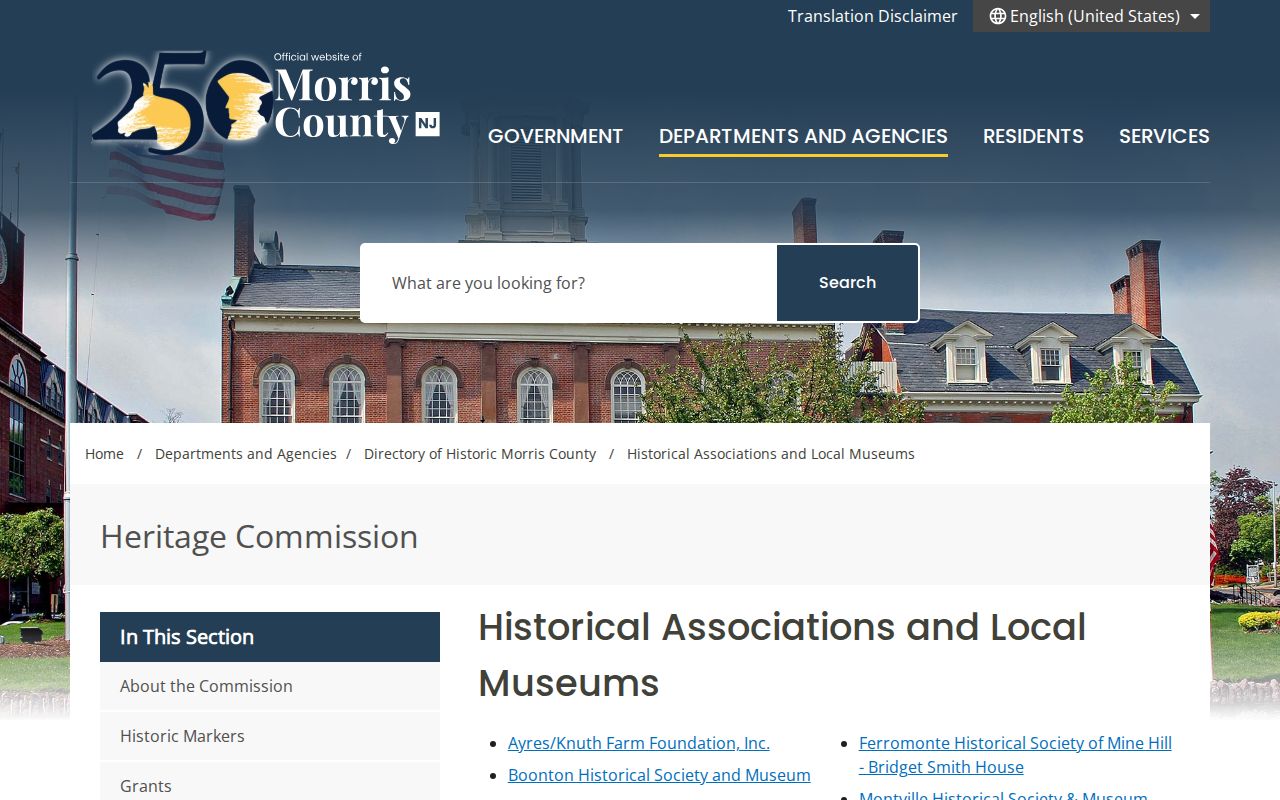Open Directory of Historic Morris County breadcrumb
The height and width of the screenshot is (800, 1280).
click(x=480, y=454)
